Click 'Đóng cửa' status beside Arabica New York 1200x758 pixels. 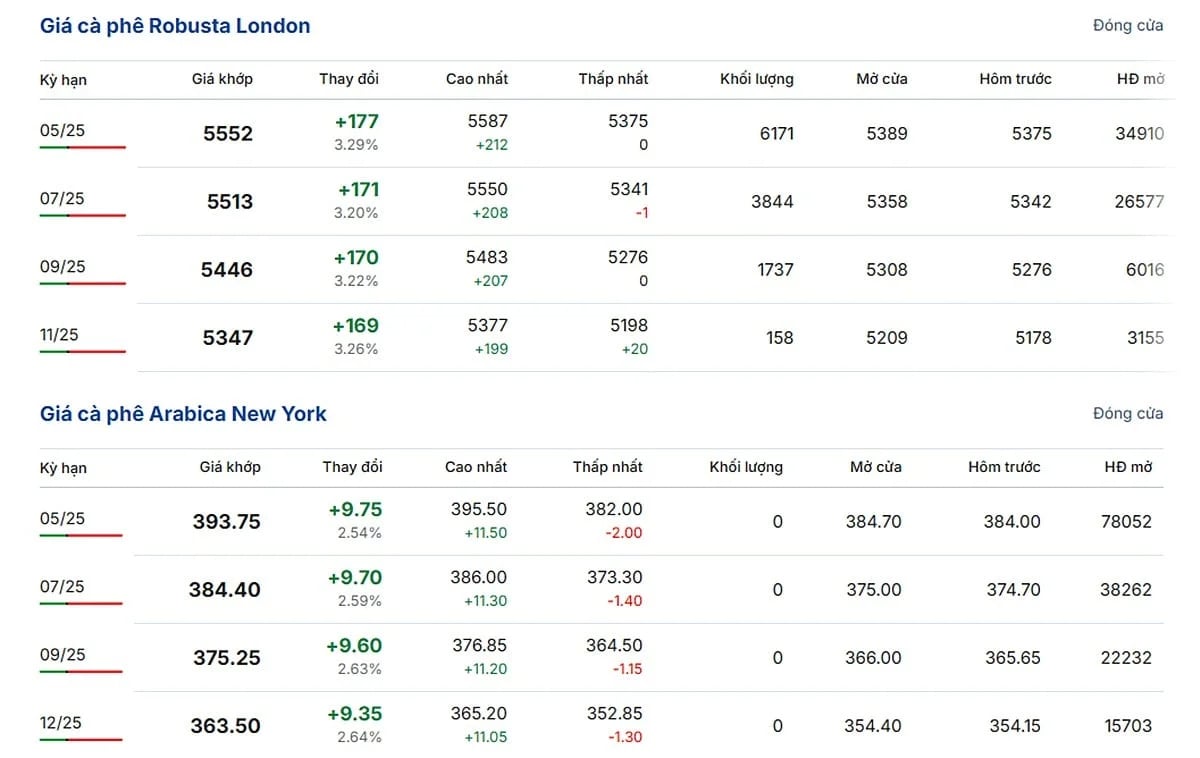point(1128,414)
